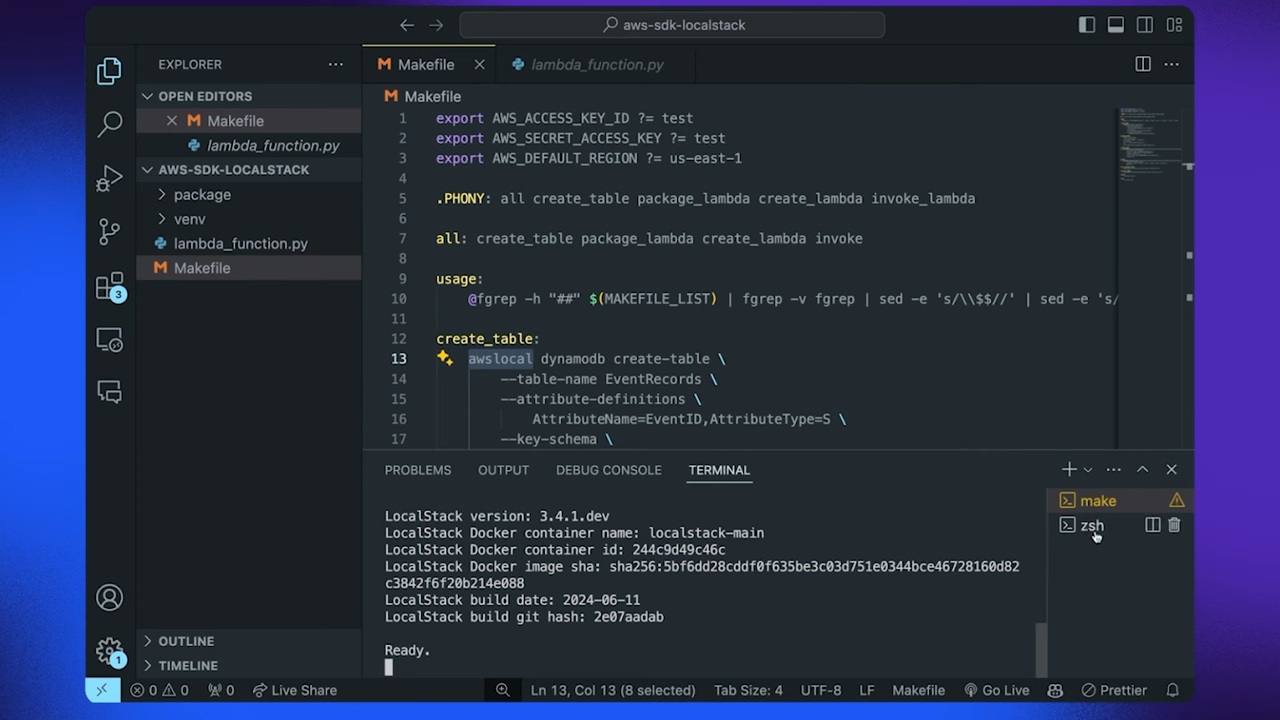Create a new terminal with plus icon
The height and width of the screenshot is (720, 1280).
click(1069, 469)
